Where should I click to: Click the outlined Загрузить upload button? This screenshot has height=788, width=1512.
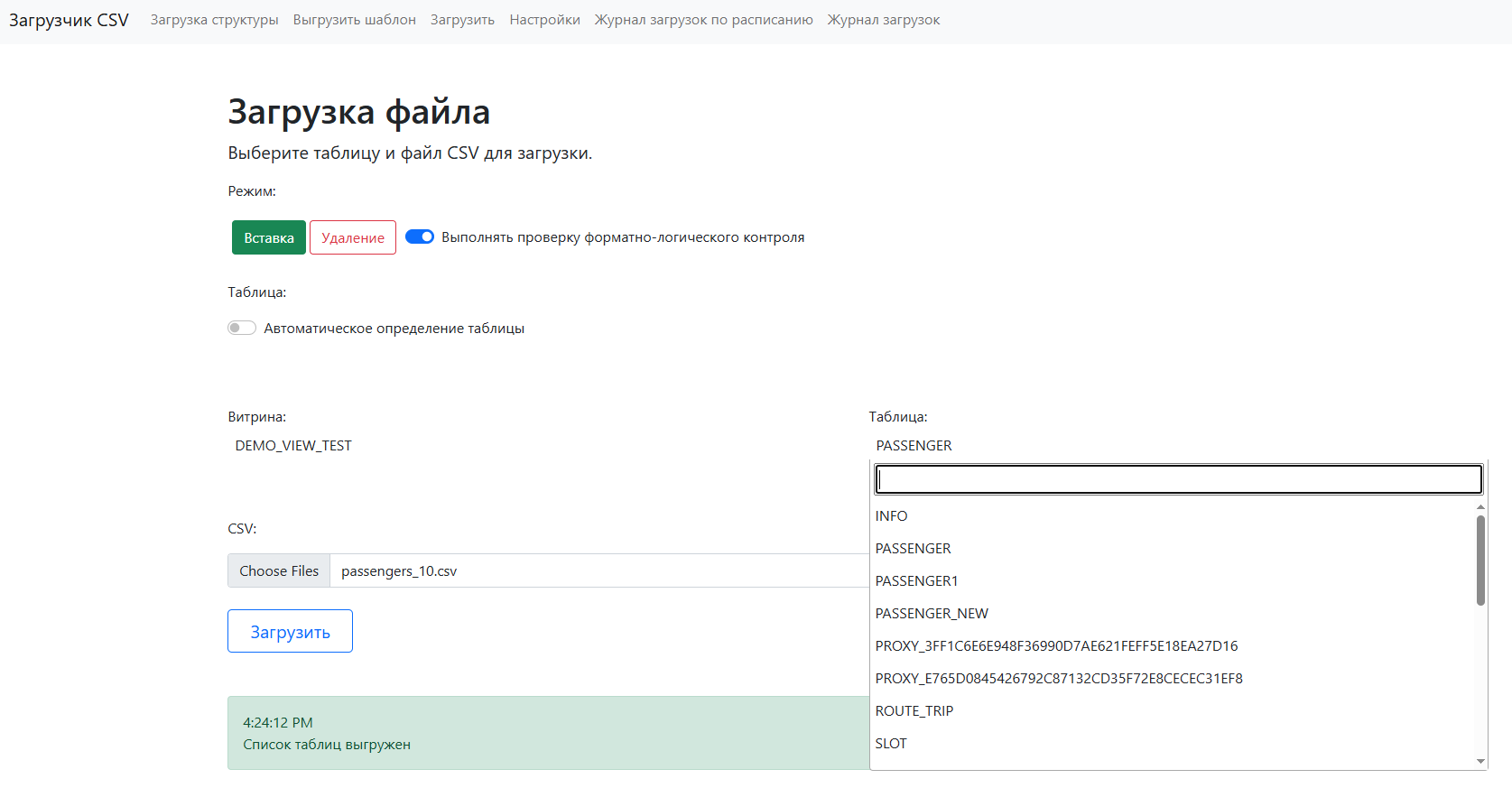coord(290,631)
